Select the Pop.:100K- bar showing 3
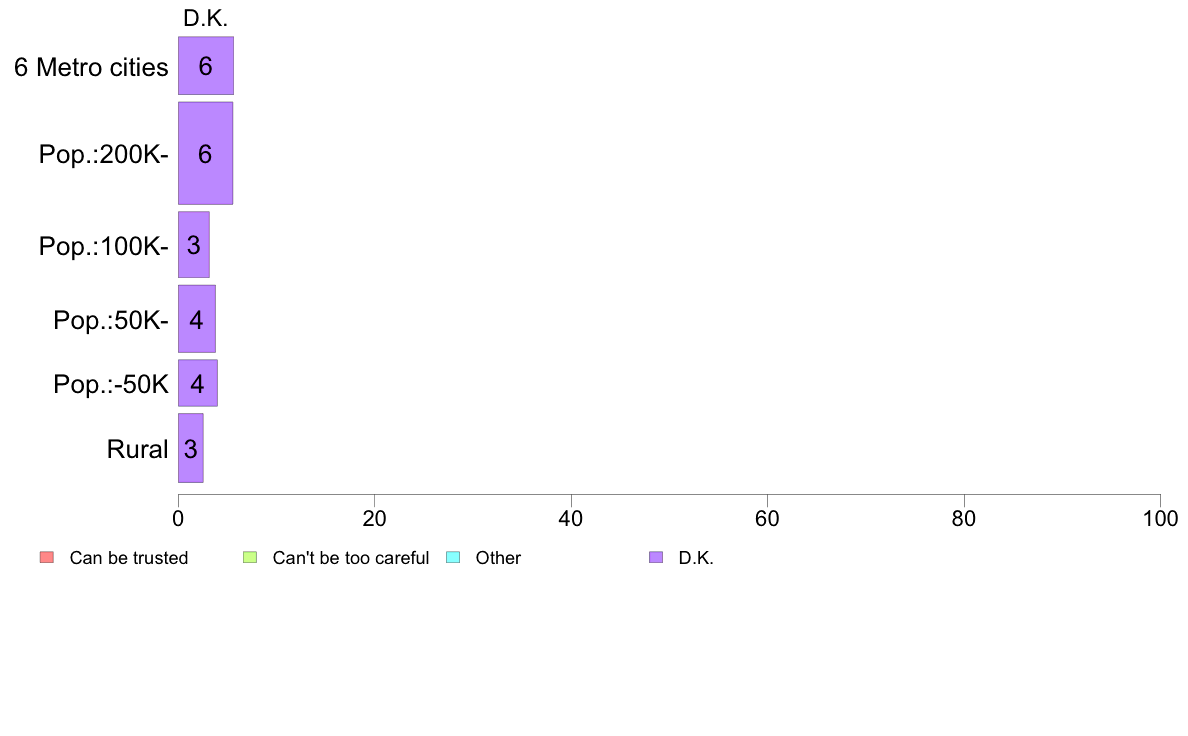This screenshot has height=736, width=1188. [x=194, y=245]
